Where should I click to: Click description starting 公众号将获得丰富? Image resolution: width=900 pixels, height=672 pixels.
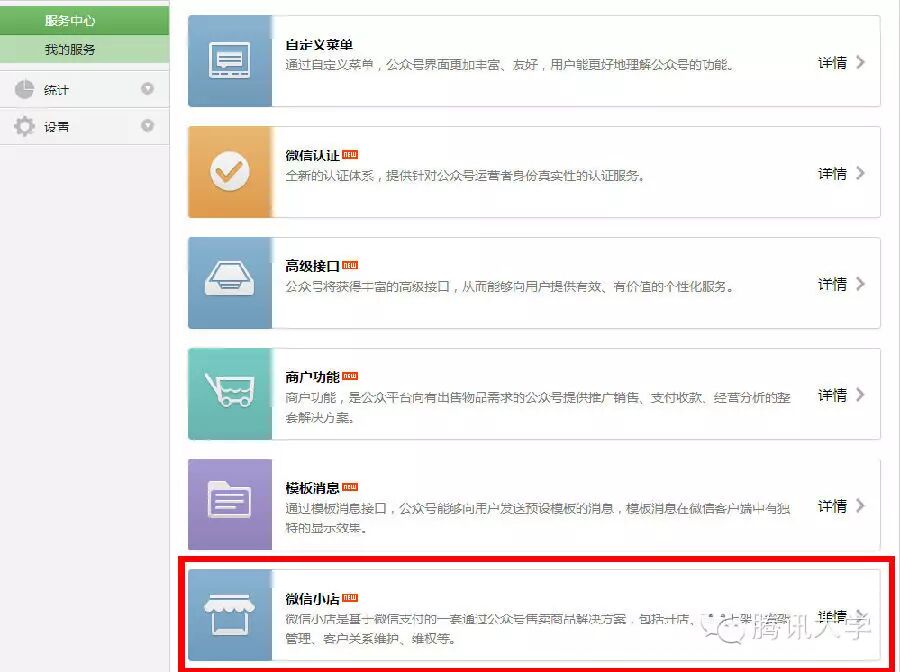[510, 286]
